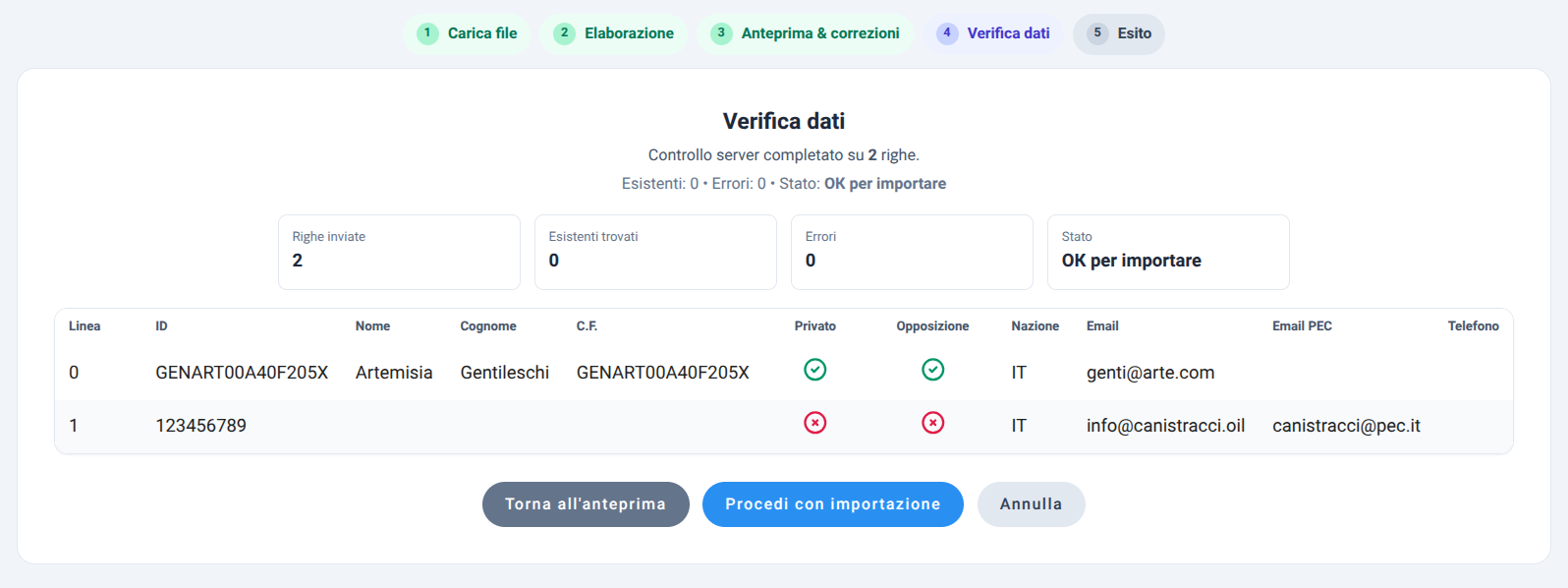Click green Opposizione check icon in row 0
Image resolution: width=1568 pixels, height=588 pixels.
click(x=932, y=370)
